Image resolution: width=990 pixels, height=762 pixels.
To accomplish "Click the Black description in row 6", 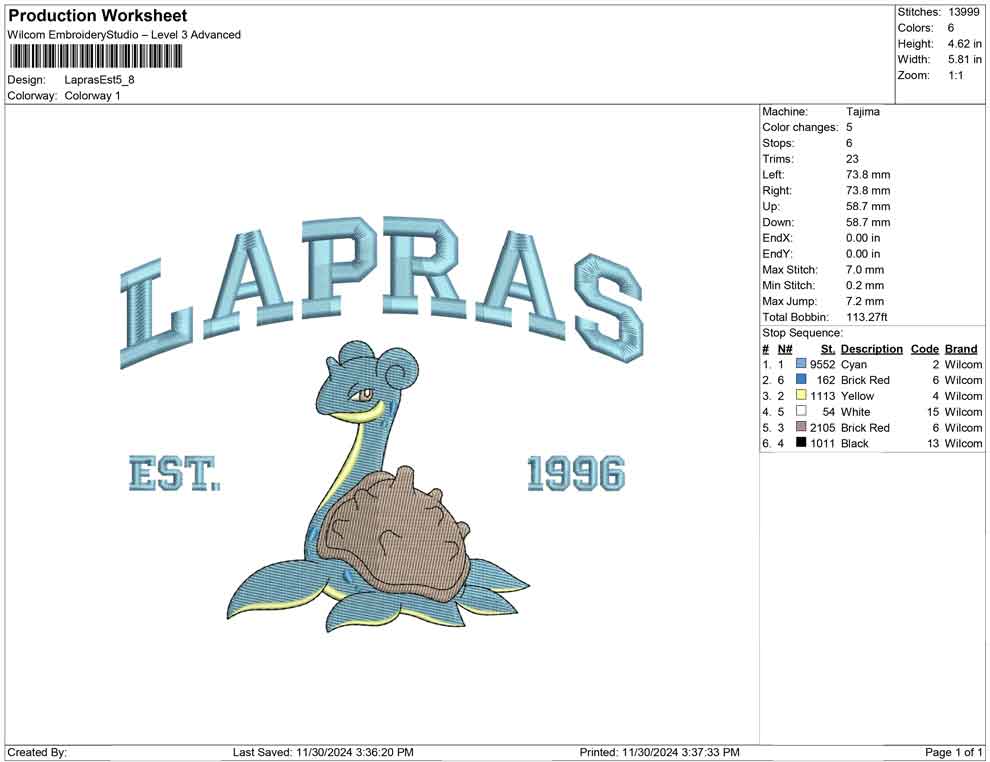I will pos(855,443).
